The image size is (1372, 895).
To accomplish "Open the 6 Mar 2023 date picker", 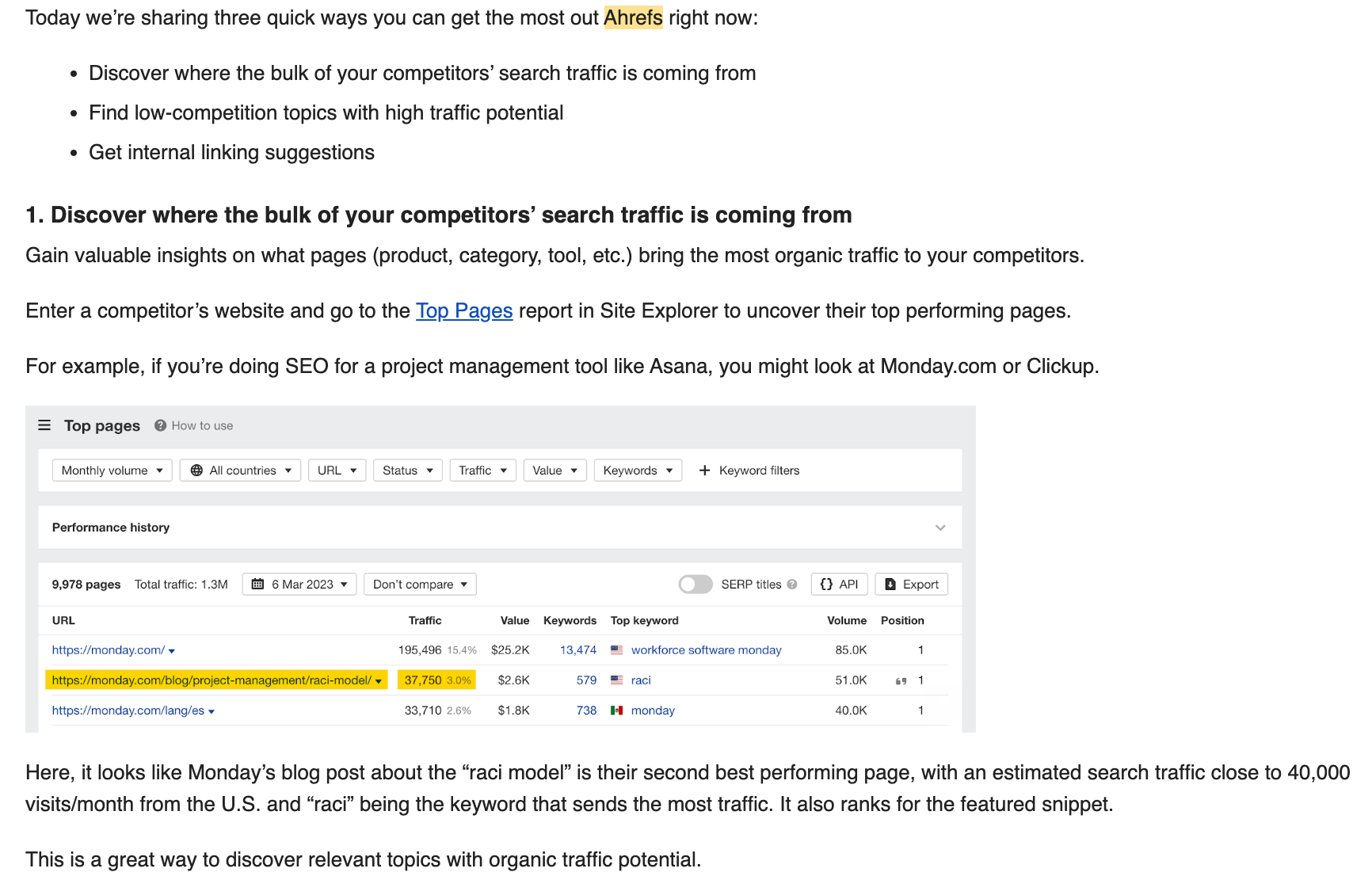I will click(x=299, y=585).
